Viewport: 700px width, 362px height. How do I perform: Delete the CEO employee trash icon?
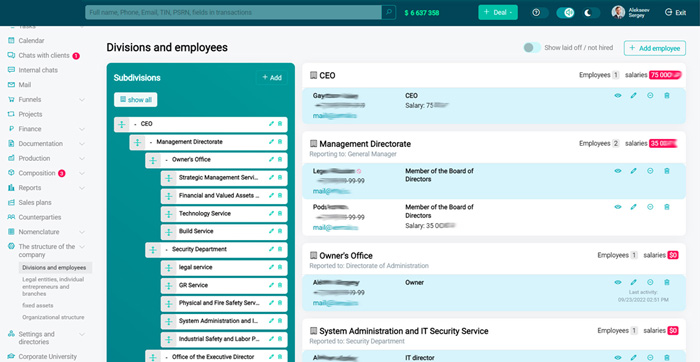click(667, 96)
